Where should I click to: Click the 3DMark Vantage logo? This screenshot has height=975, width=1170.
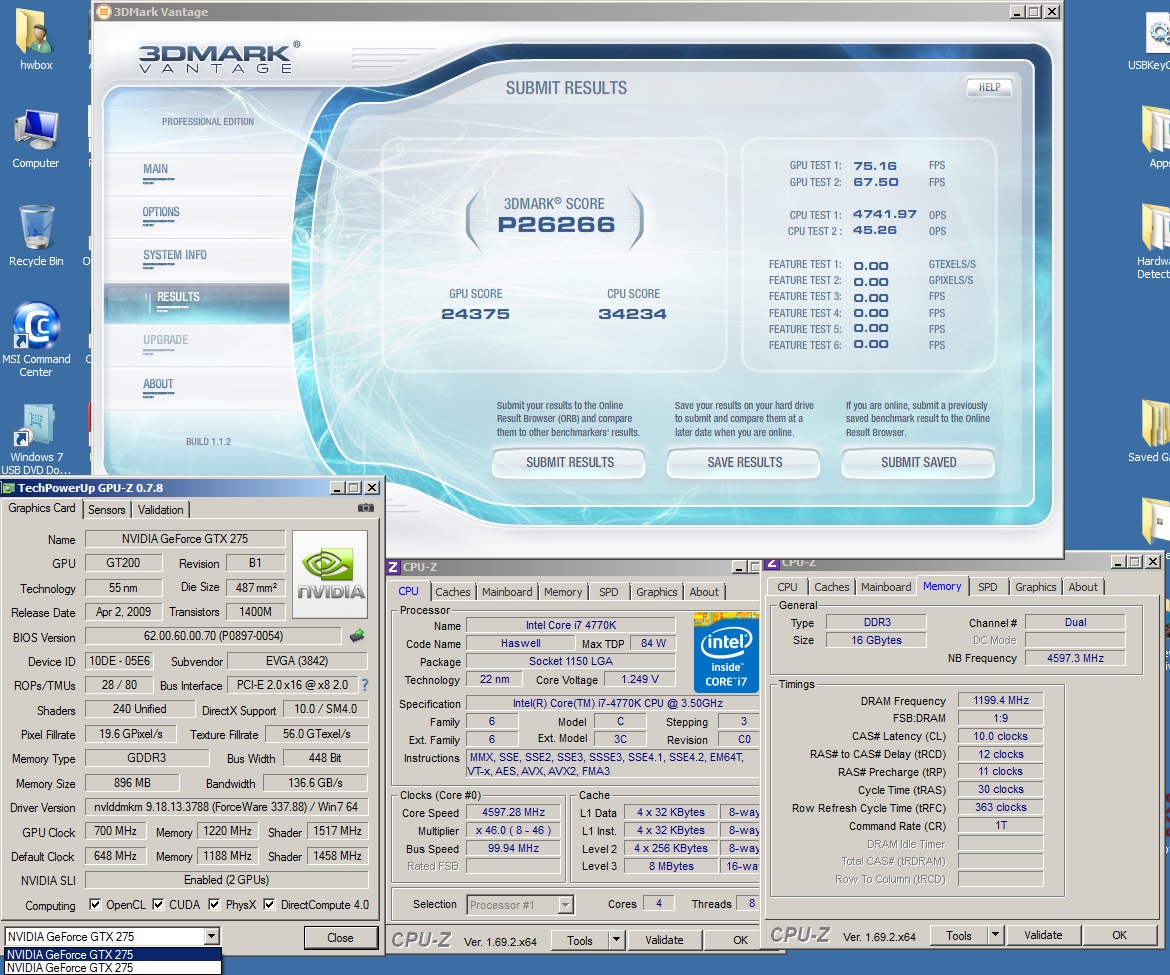pos(219,57)
